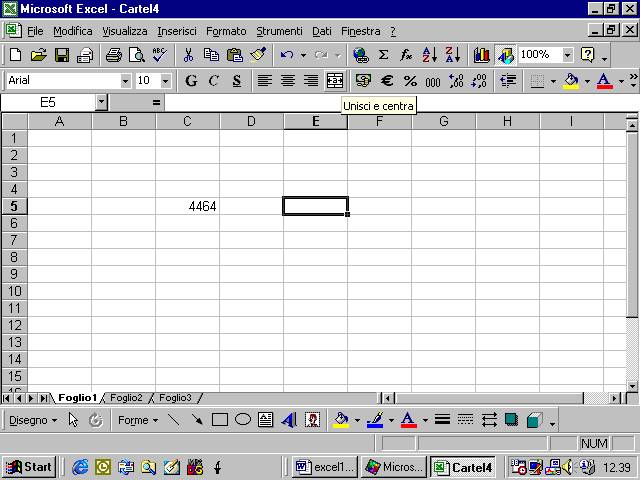Sort ascending A to Z

[429, 55]
